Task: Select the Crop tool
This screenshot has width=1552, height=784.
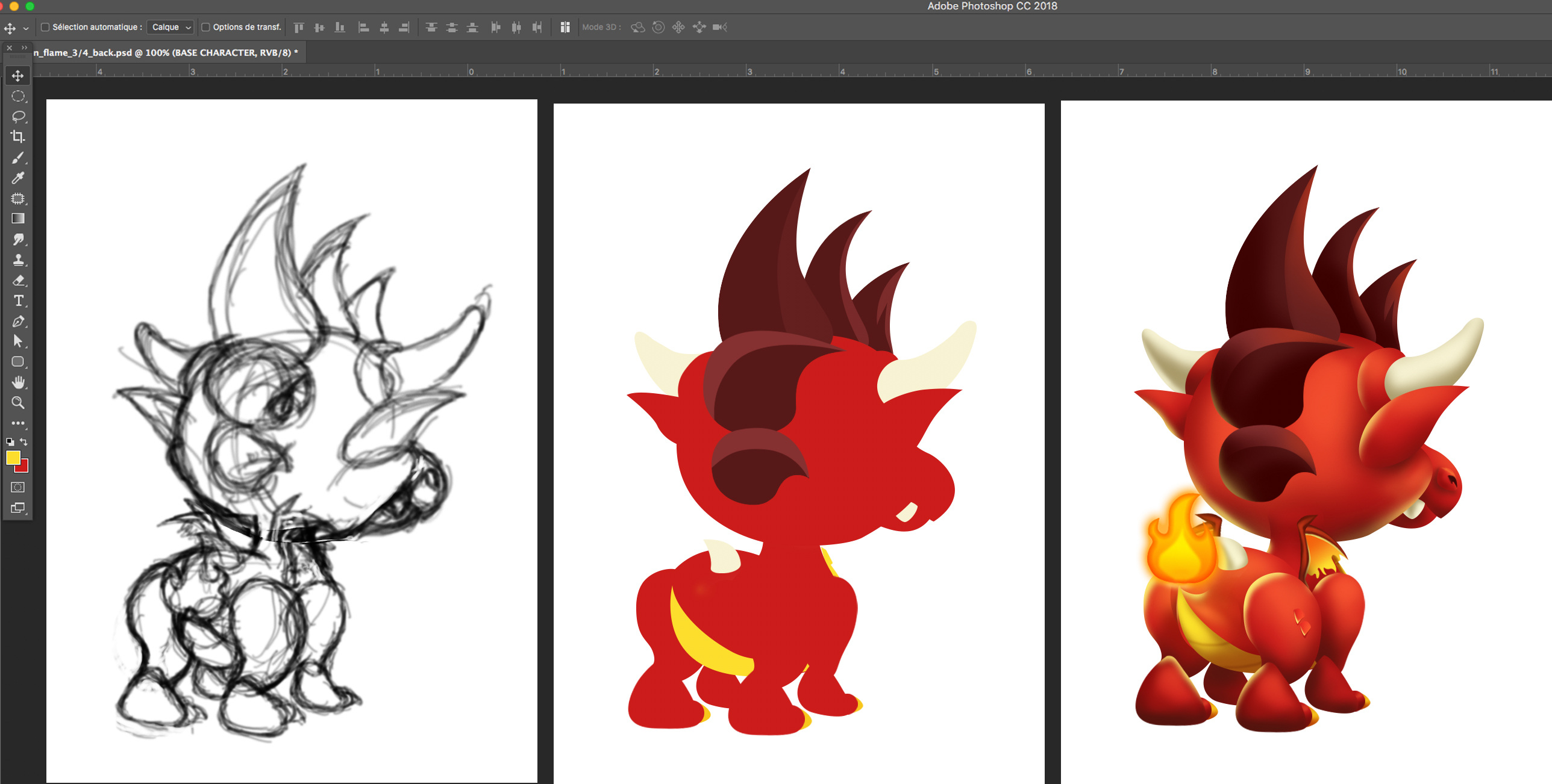Action: (17, 137)
